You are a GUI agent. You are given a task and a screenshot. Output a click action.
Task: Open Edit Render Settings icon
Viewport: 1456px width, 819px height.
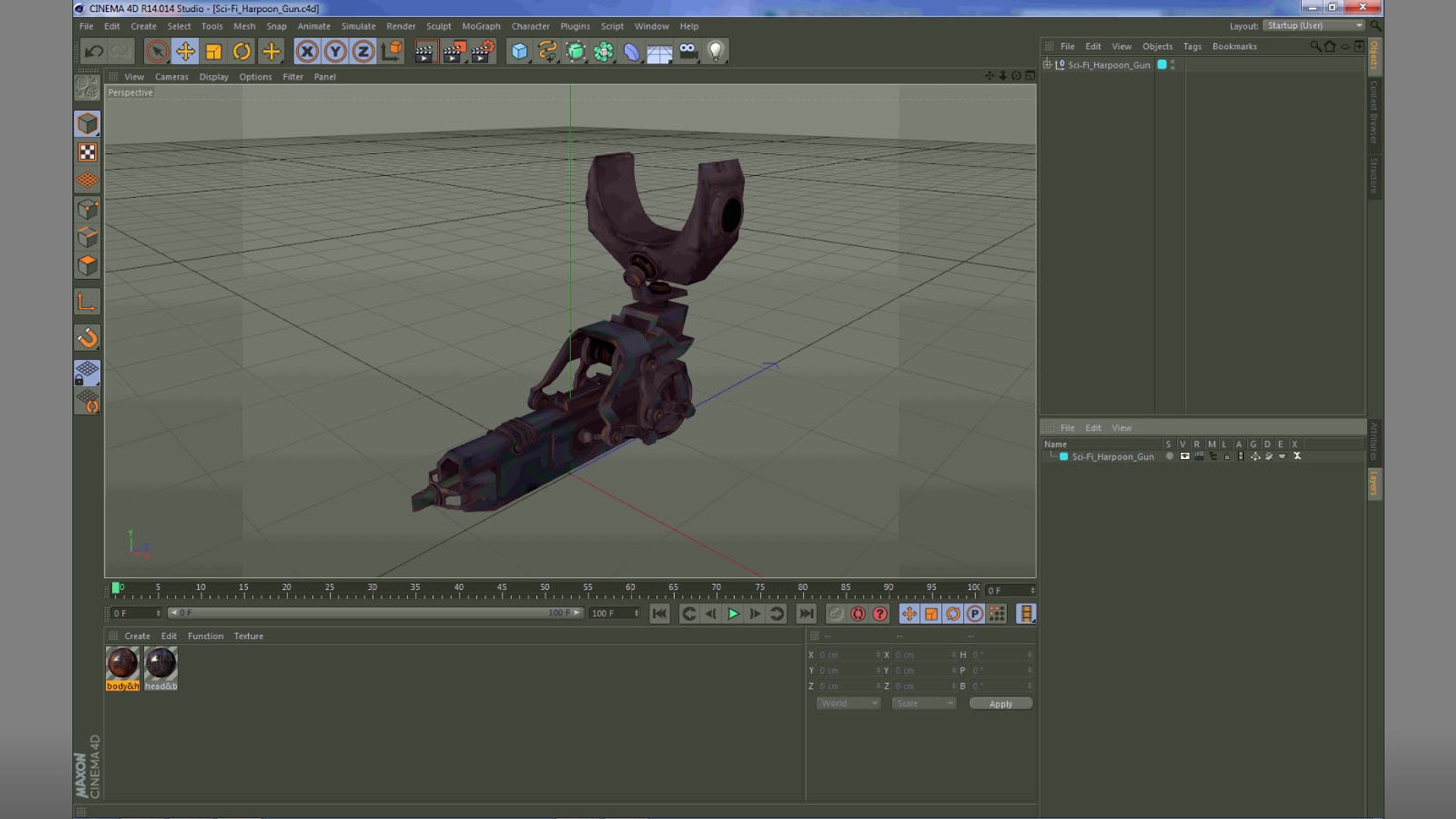point(482,52)
